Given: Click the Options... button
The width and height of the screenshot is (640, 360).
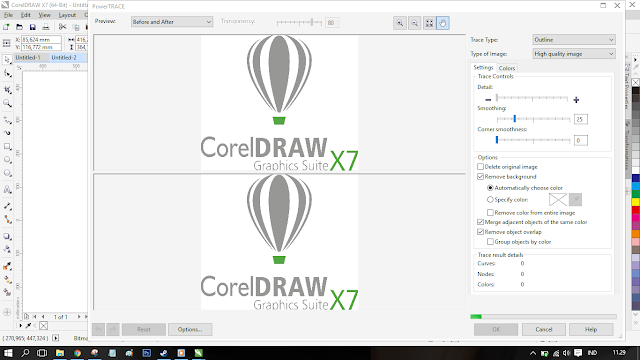Looking at the screenshot, I should click(190, 329).
